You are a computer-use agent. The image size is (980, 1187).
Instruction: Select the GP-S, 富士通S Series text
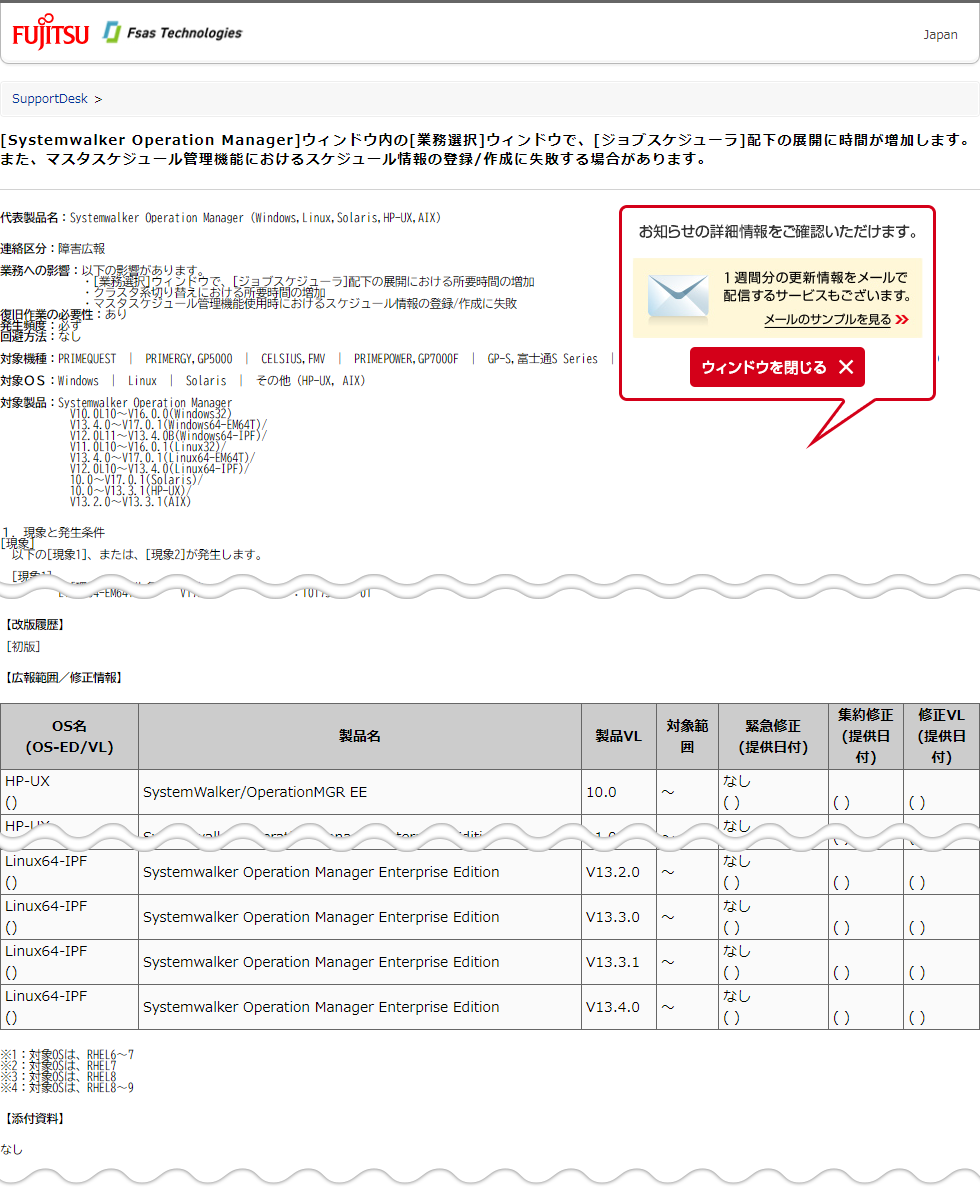[x=543, y=359]
